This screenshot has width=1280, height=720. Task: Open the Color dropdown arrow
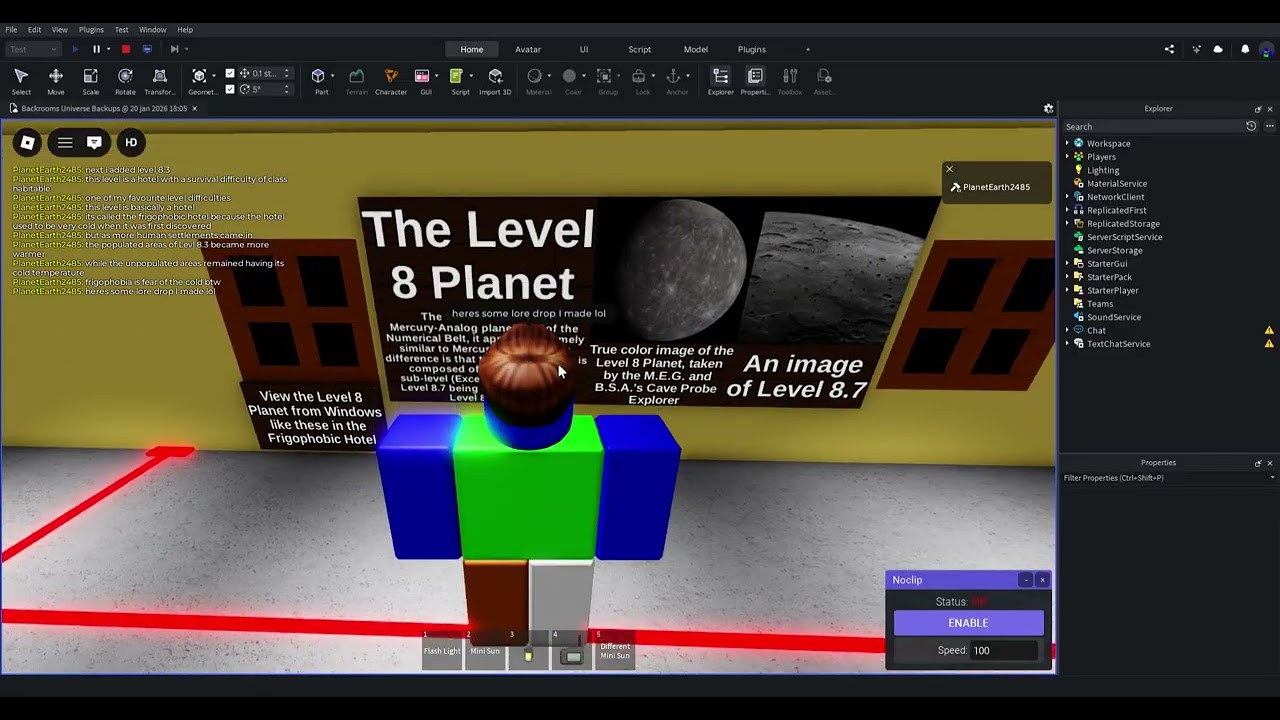584,76
